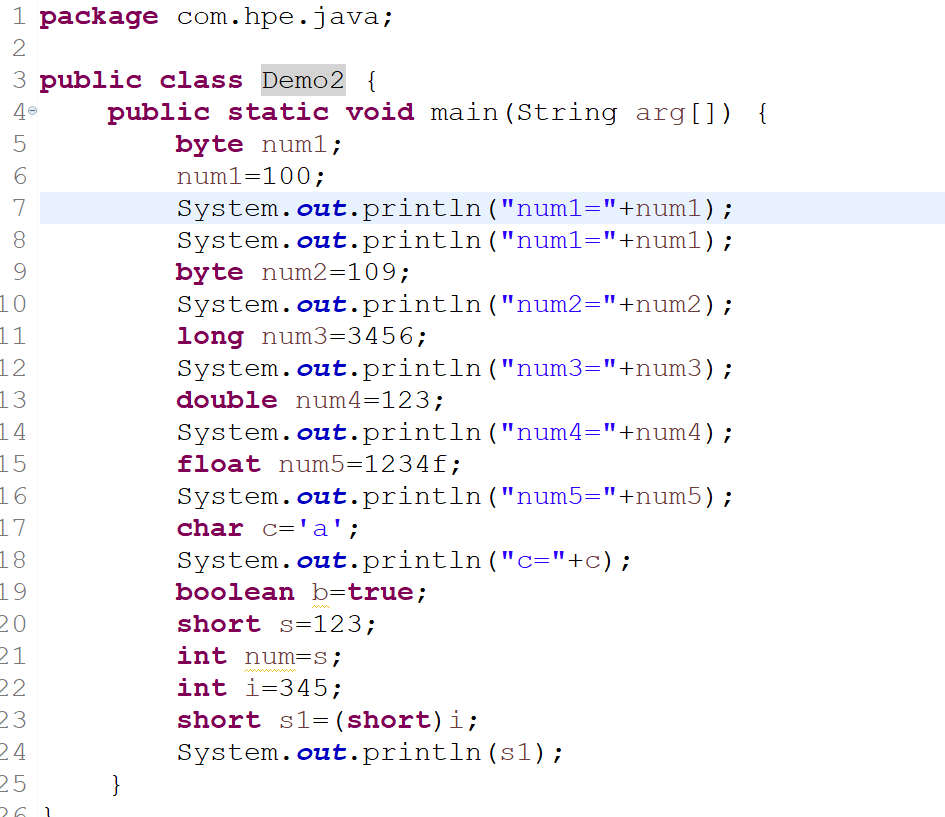The image size is (945, 817).
Task: Click the "c=" string literal on line 18
Action: (x=533, y=560)
